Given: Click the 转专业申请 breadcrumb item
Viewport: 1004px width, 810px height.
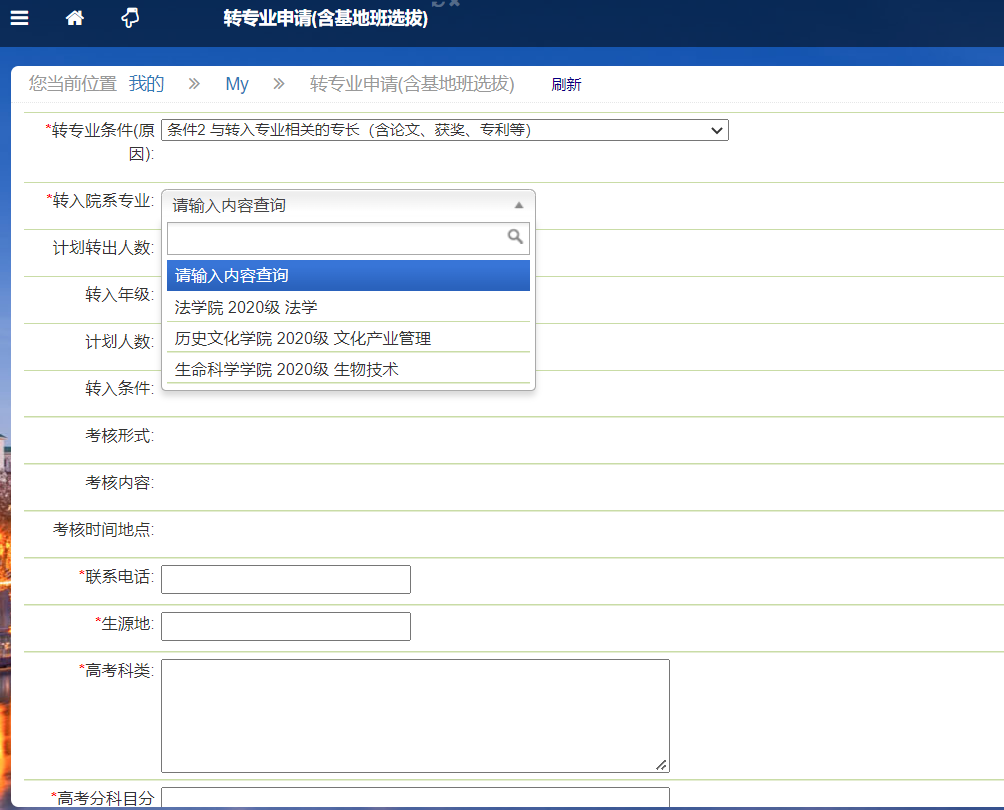Looking at the screenshot, I should [412, 84].
